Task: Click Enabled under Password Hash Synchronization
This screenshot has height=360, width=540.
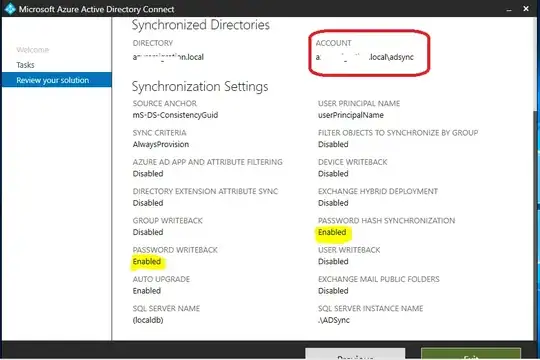Action: click(x=332, y=232)
